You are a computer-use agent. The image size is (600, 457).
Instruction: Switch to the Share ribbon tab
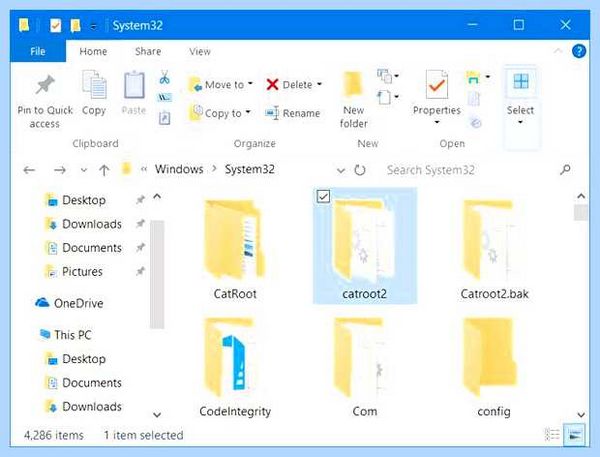[148, 51]
